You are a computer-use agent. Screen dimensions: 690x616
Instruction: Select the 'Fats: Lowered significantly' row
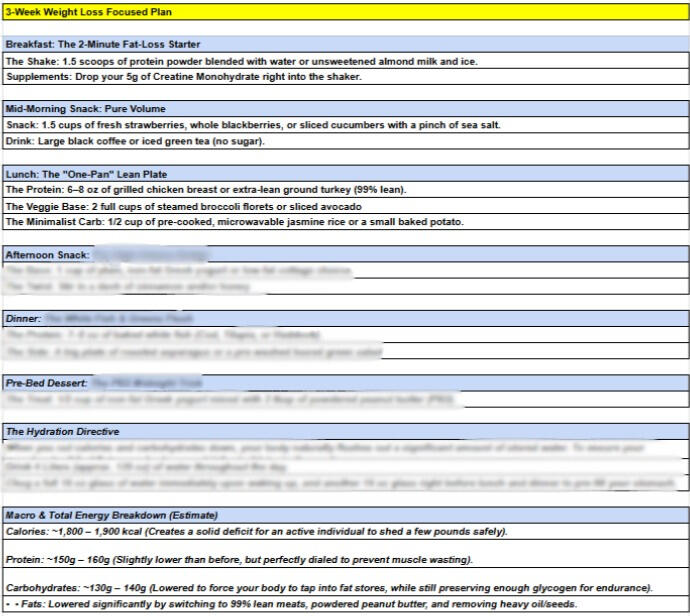[345, 604]
